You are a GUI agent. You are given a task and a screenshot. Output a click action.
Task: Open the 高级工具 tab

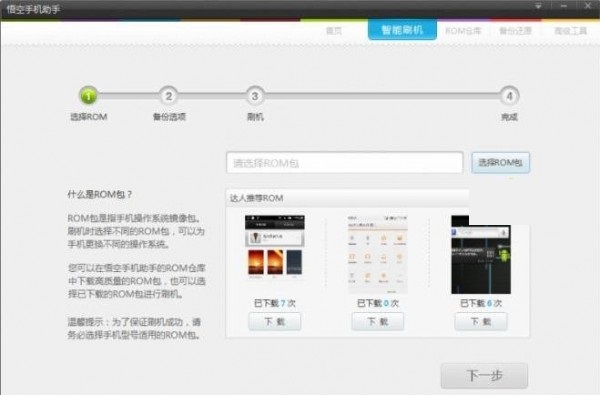click(x=571, y=31)
